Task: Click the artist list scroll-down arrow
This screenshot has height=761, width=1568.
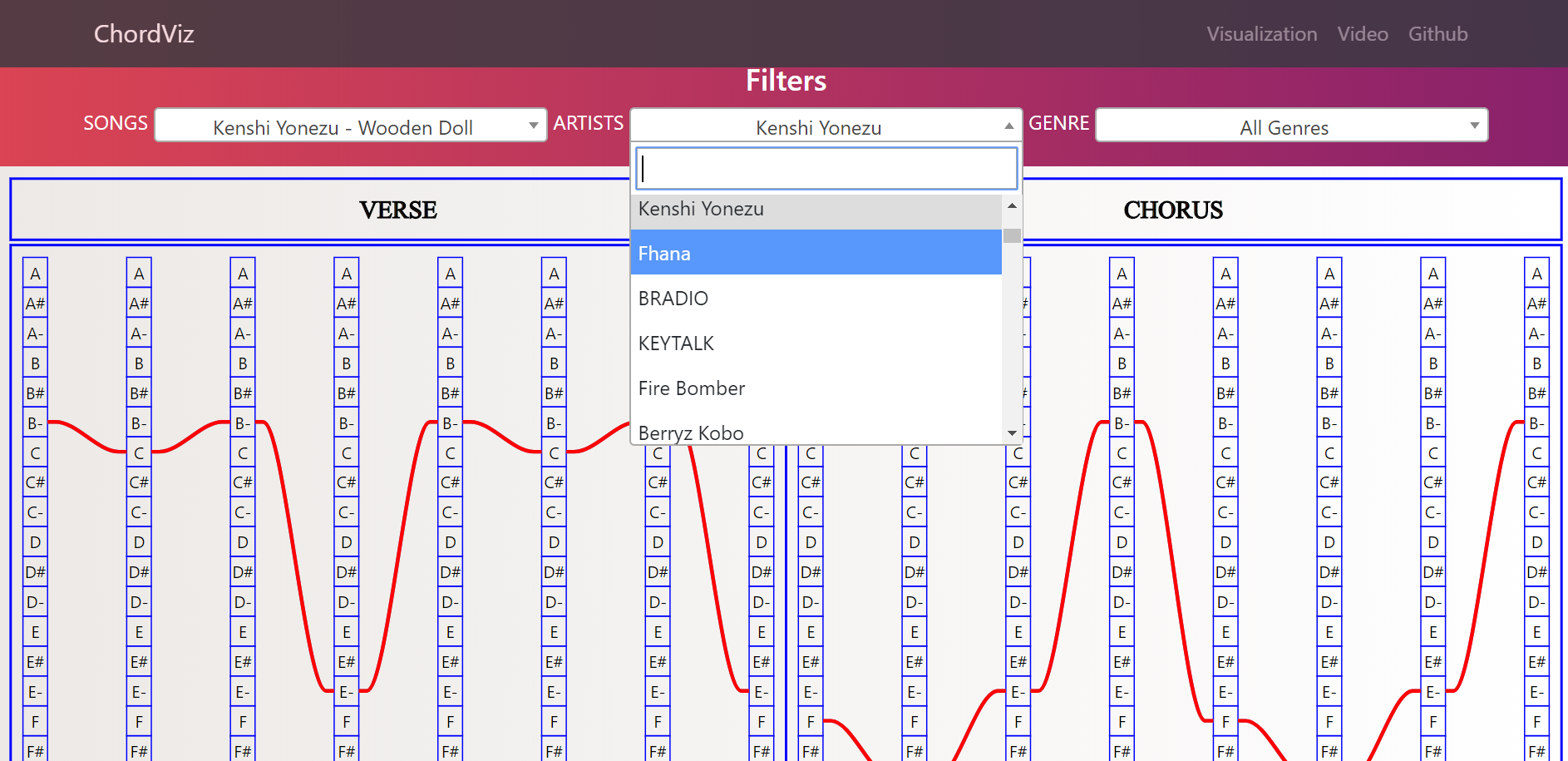Action: (1012, 432)
